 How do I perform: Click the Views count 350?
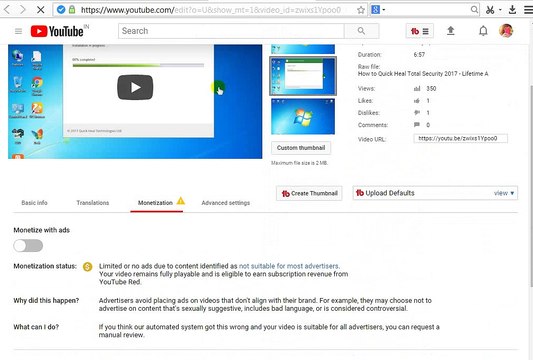pos(431,88)
